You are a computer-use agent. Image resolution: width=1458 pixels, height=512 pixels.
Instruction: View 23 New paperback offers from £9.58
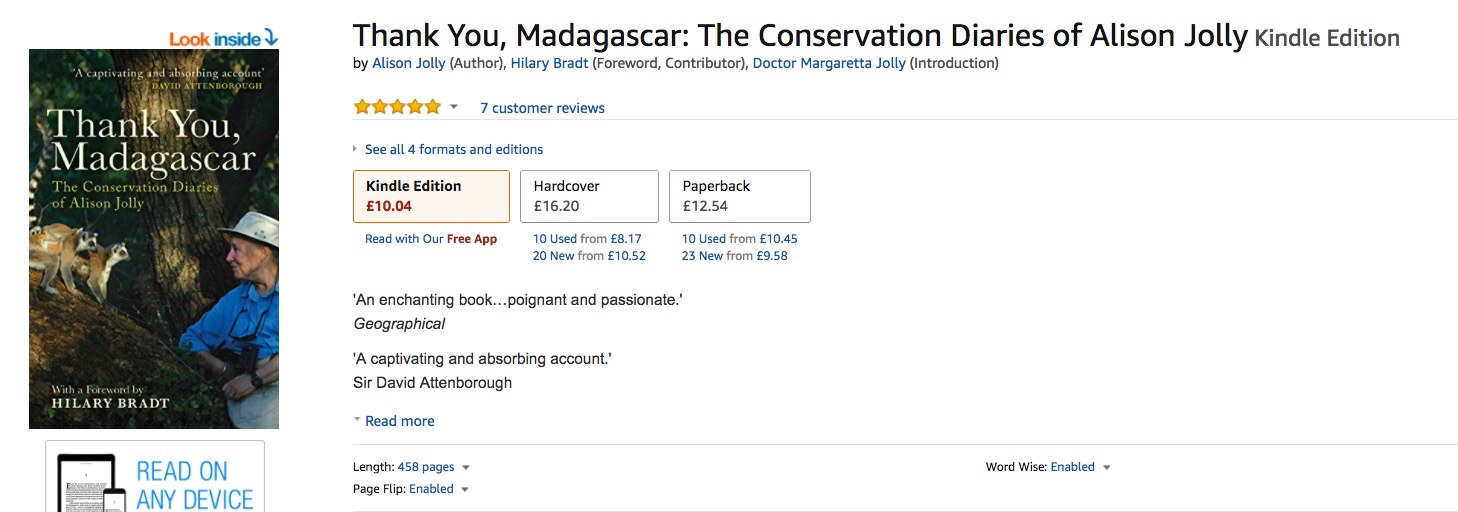[735, 256]
